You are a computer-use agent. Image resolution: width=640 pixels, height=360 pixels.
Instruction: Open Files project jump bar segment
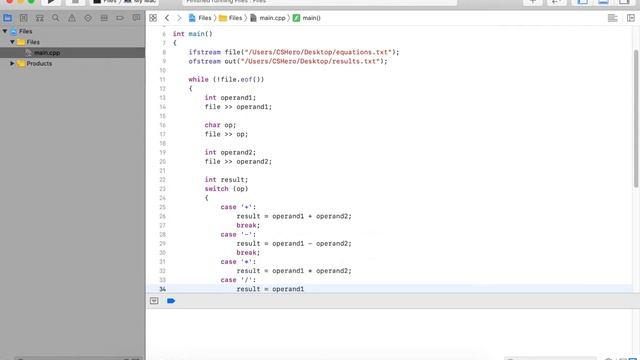tap(200, 18)
